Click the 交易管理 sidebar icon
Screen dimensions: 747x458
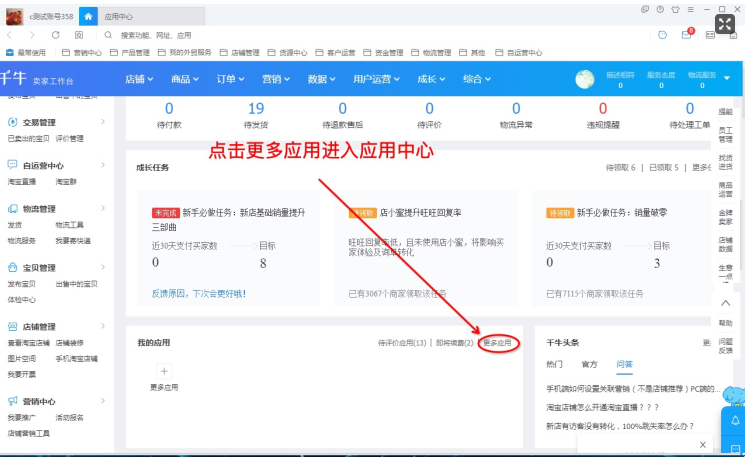(13, 122)
